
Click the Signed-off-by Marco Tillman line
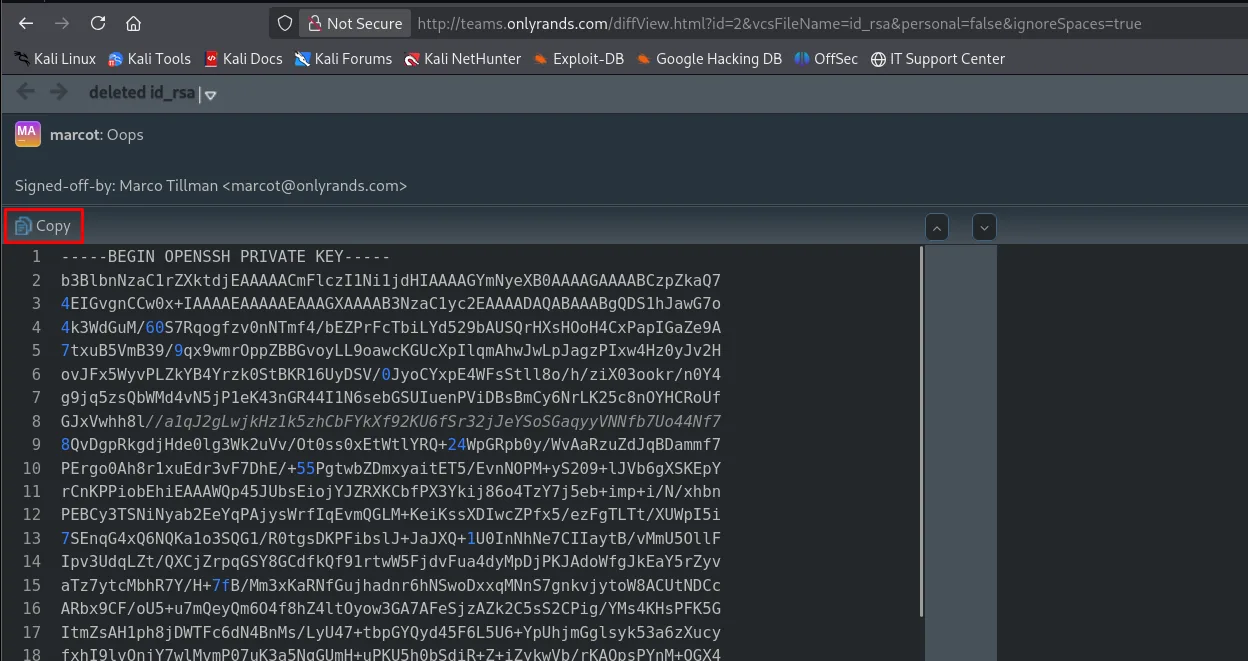[x=211, y=186]
